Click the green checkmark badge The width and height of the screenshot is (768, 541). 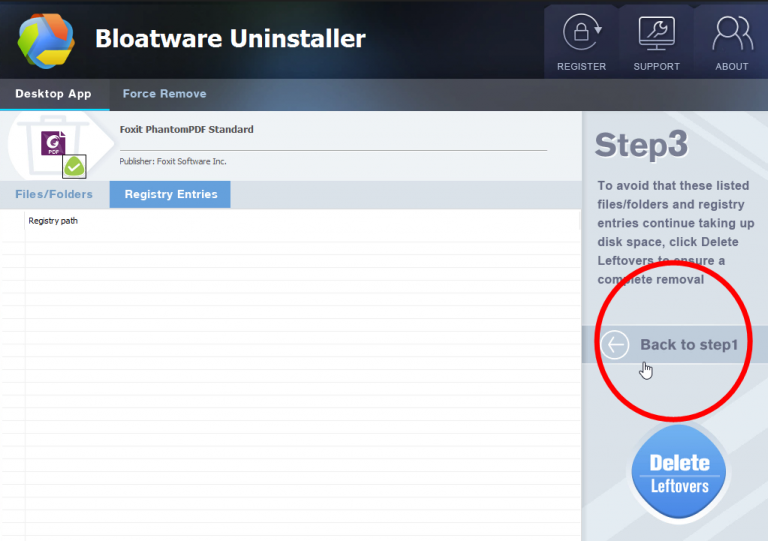click(74, 166)
